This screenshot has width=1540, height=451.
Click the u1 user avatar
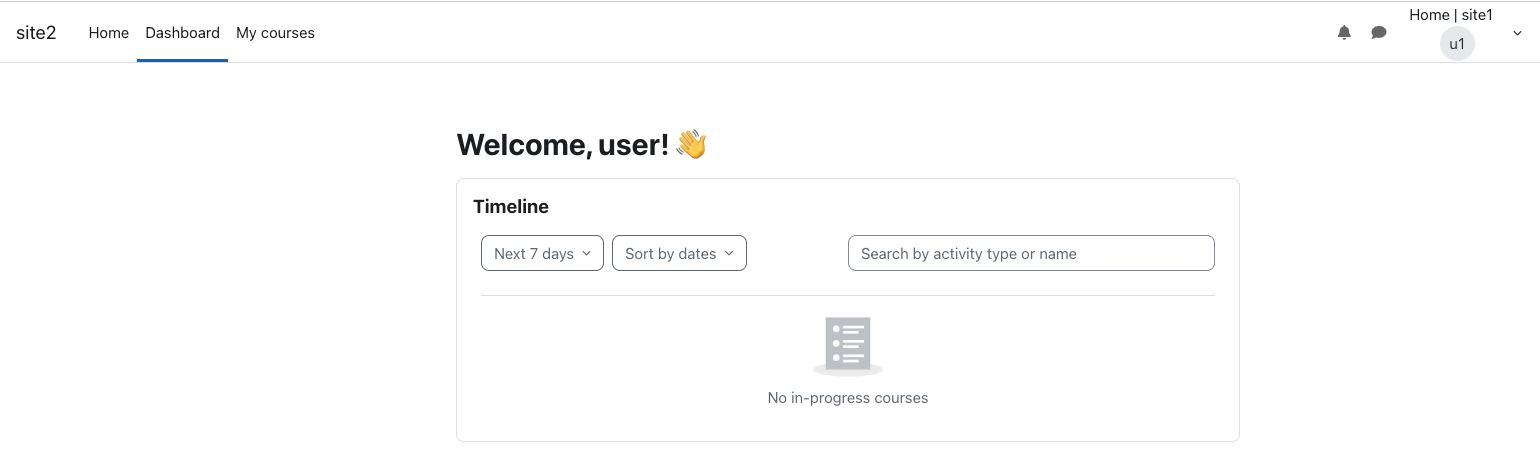pos(1457,44)
